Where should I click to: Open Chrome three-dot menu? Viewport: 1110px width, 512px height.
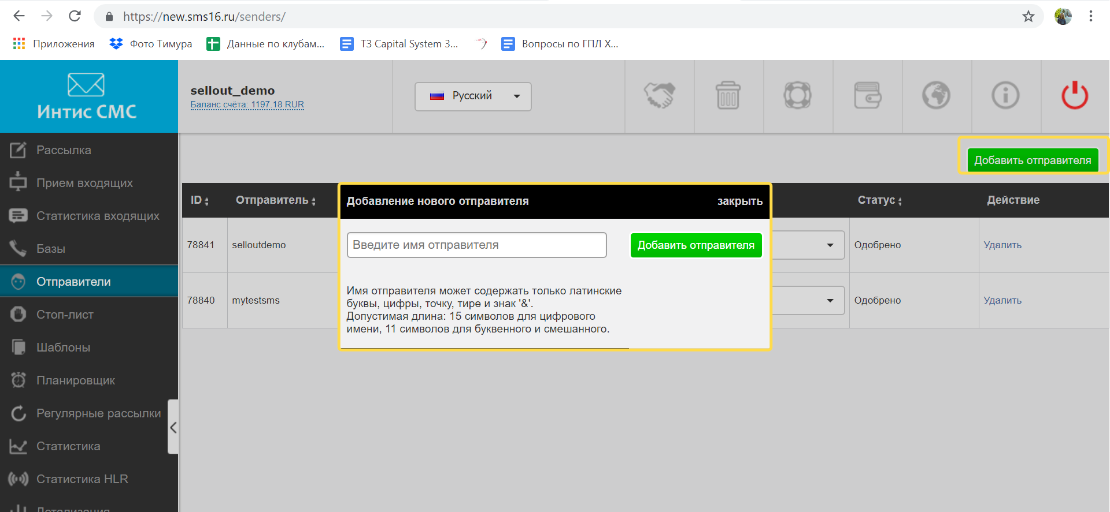1091,16
